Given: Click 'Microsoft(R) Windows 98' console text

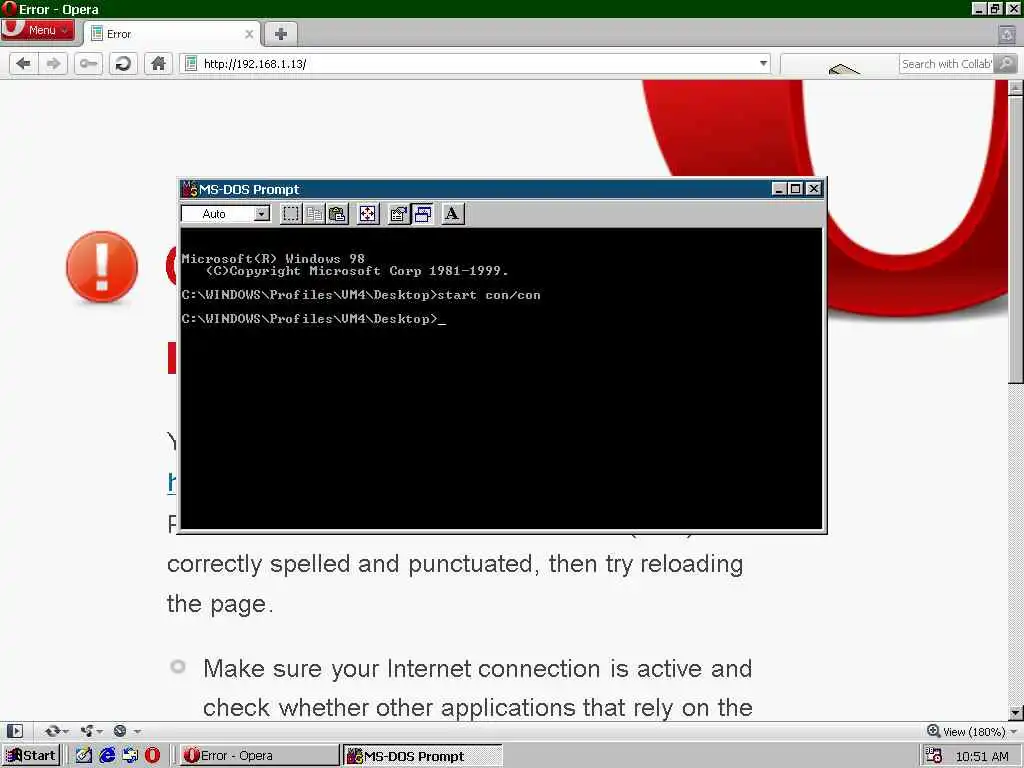Looking at the screenshot, I should point(273,259).
